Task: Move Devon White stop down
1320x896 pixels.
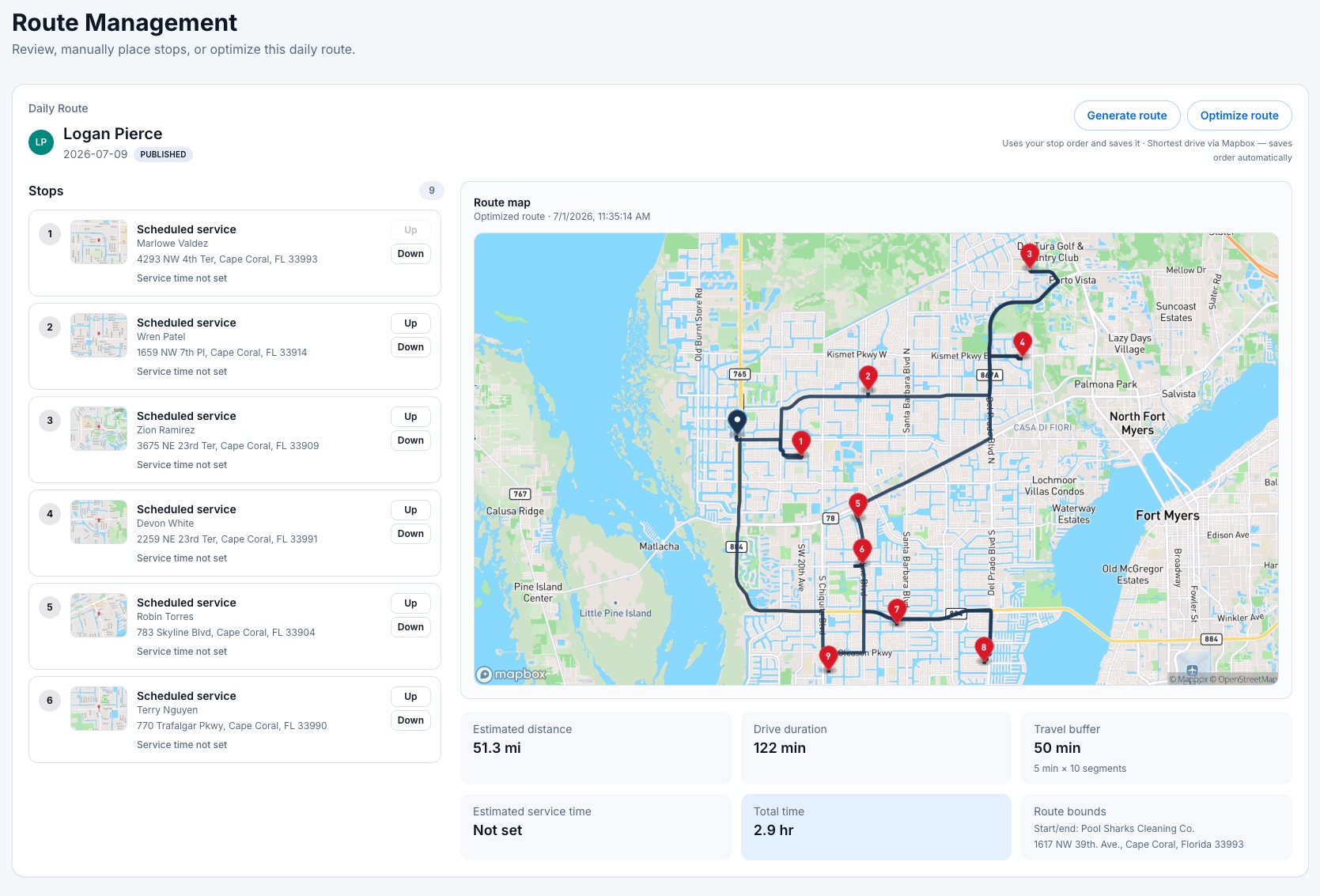Action: (x=410, y=534)
